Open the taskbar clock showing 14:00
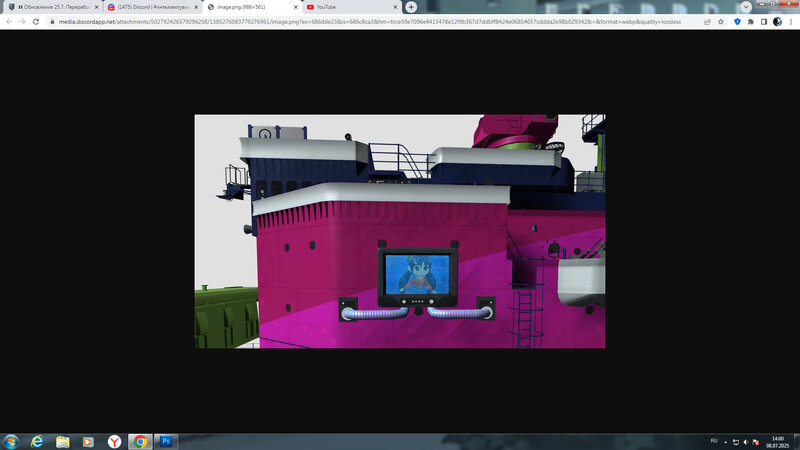Image resolution: width=800 pixels, height=450 pixels. [778, 442]
